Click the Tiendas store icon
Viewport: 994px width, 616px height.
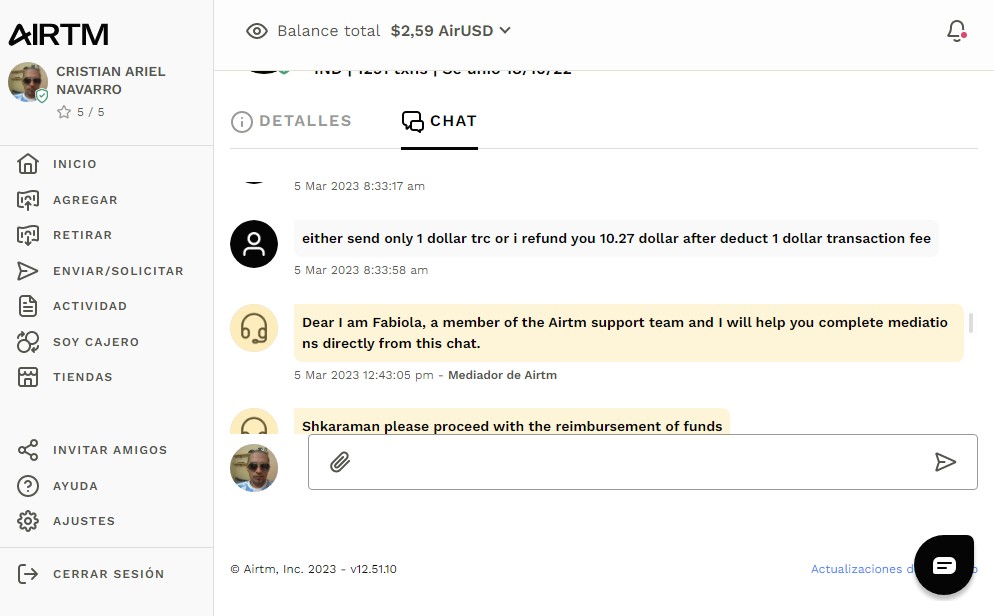(x=28, y=377)
